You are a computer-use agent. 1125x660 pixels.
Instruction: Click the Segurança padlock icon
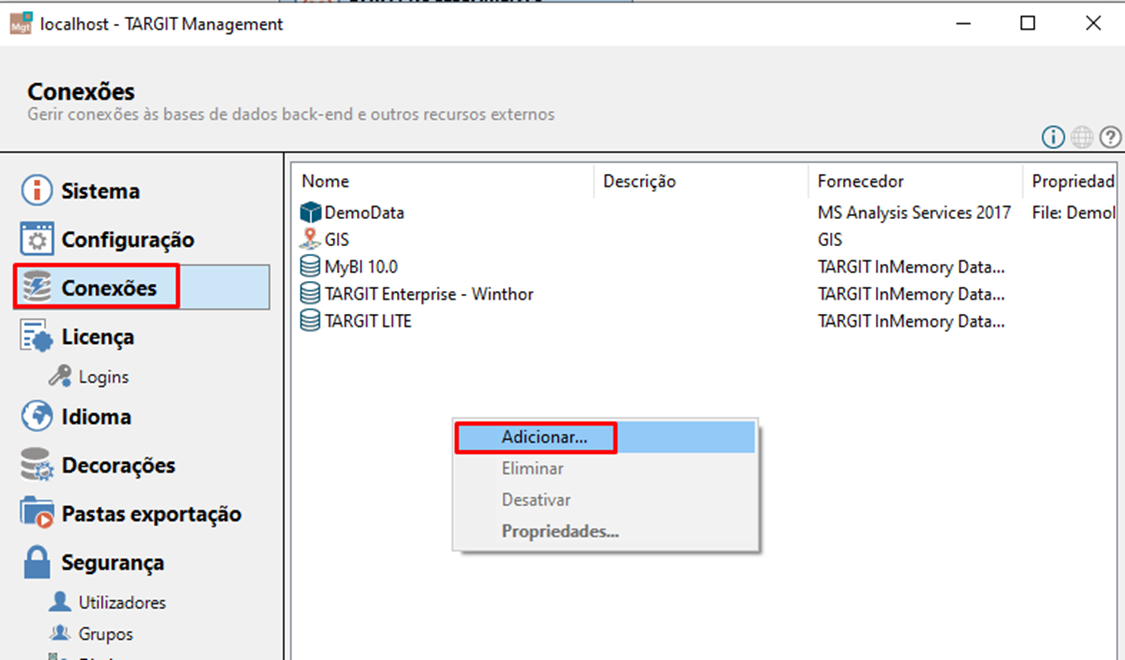[37, 562]
